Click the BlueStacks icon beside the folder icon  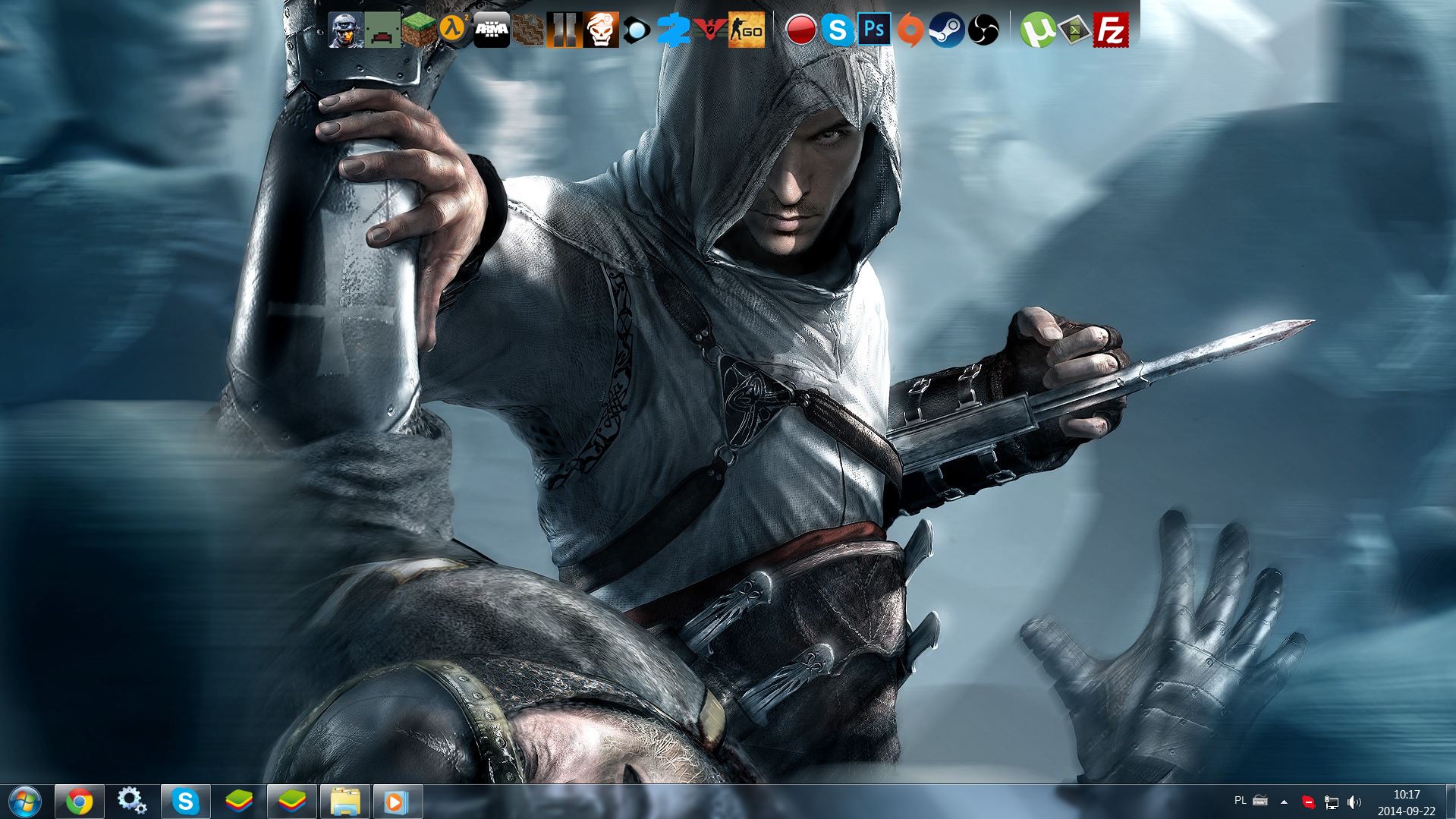[291, 802]
